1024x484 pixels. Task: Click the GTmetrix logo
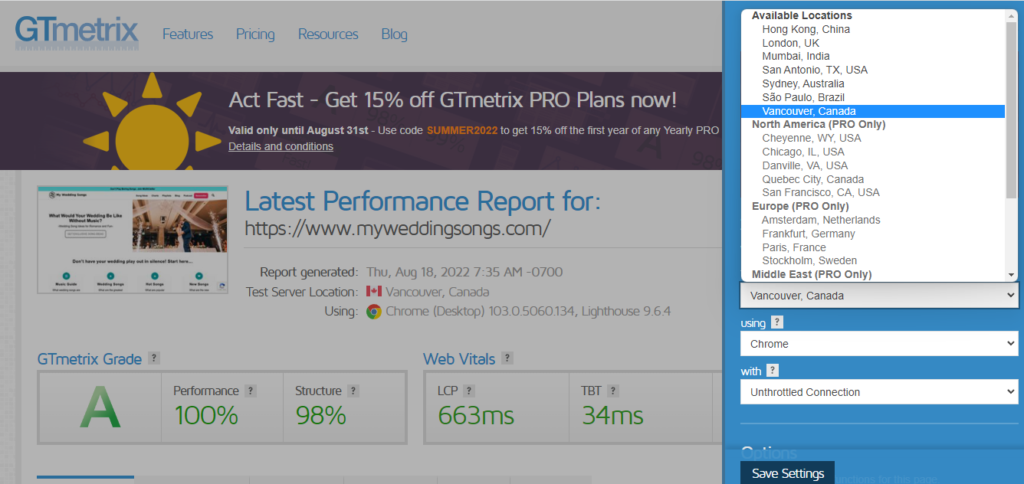[77, 33]
